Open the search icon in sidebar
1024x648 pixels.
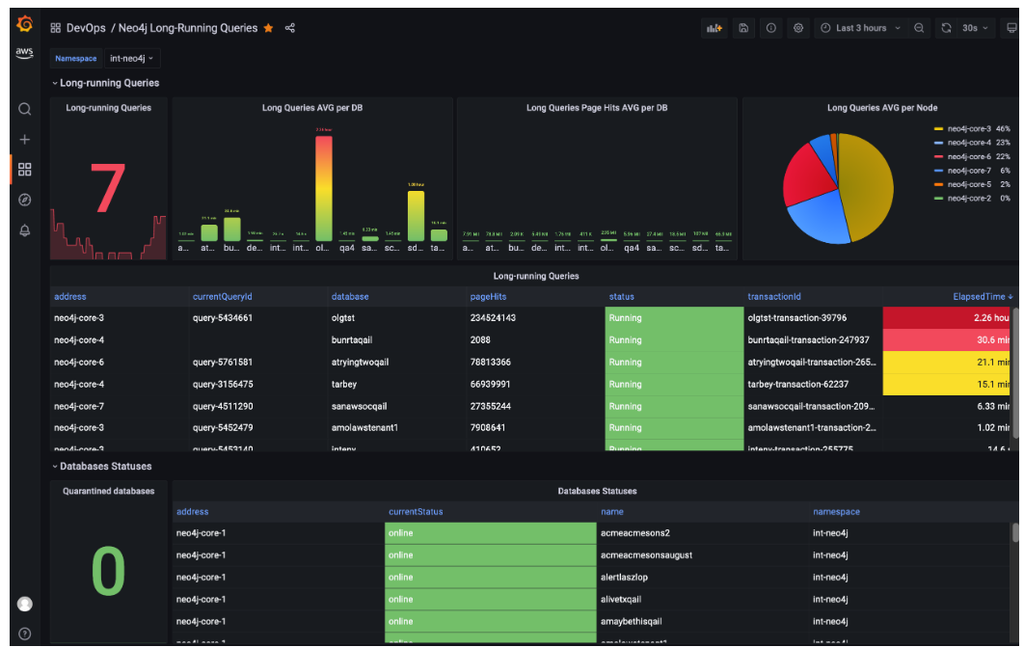coord(25,109)
